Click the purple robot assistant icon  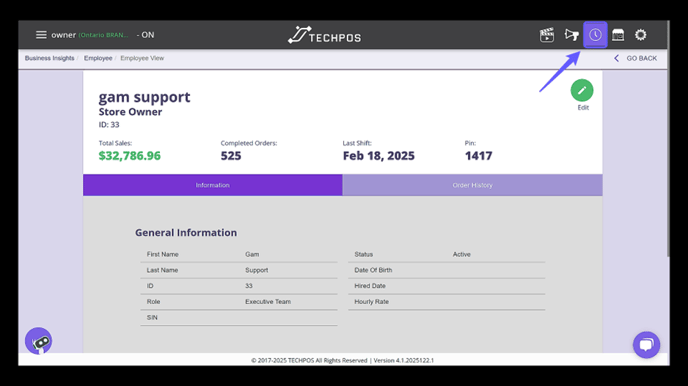point(39,340)
